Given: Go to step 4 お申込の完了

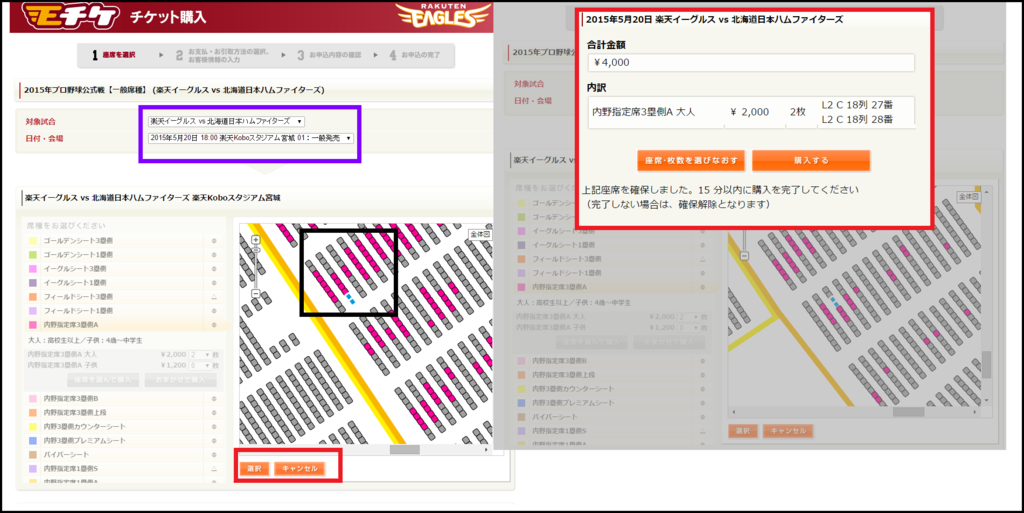Looking at the screenshot, I should pyautogui.click(x=415, y=55).
